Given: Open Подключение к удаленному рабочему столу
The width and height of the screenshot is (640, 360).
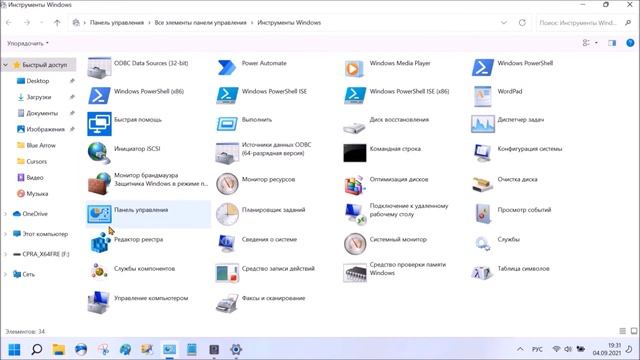Looking at the screenshot, I should 396,213.
